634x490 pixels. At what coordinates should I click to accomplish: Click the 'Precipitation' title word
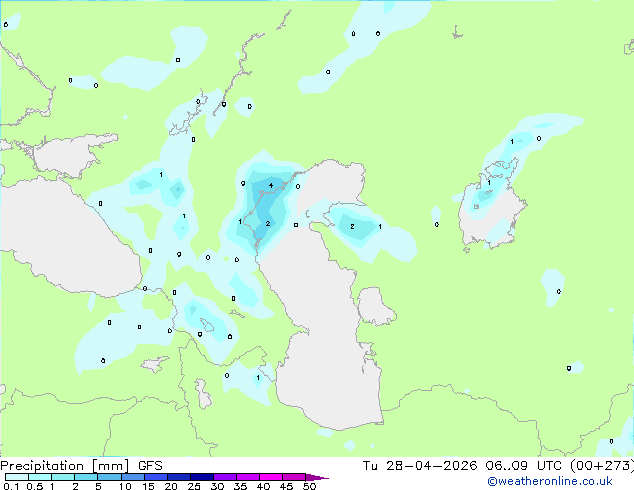click(42, 466)
